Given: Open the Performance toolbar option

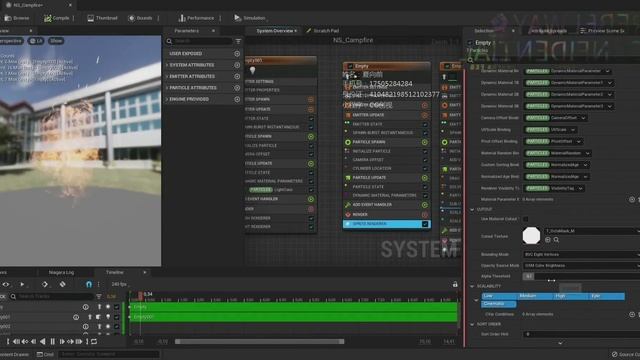Looking at the screenshot, I should tap(196, 18).
